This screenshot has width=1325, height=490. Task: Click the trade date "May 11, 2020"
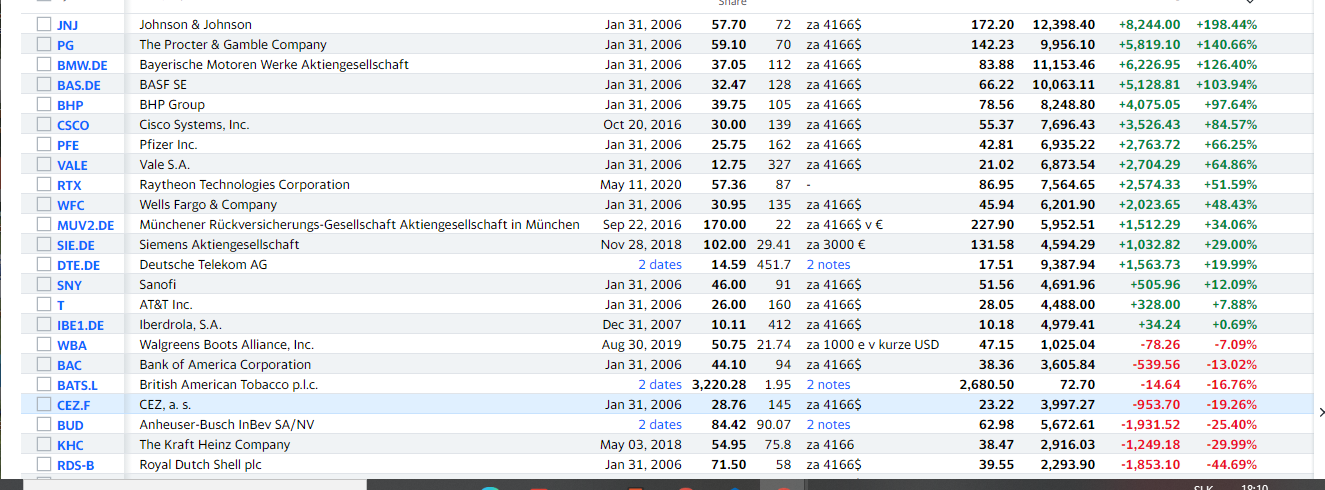[641, 184]
